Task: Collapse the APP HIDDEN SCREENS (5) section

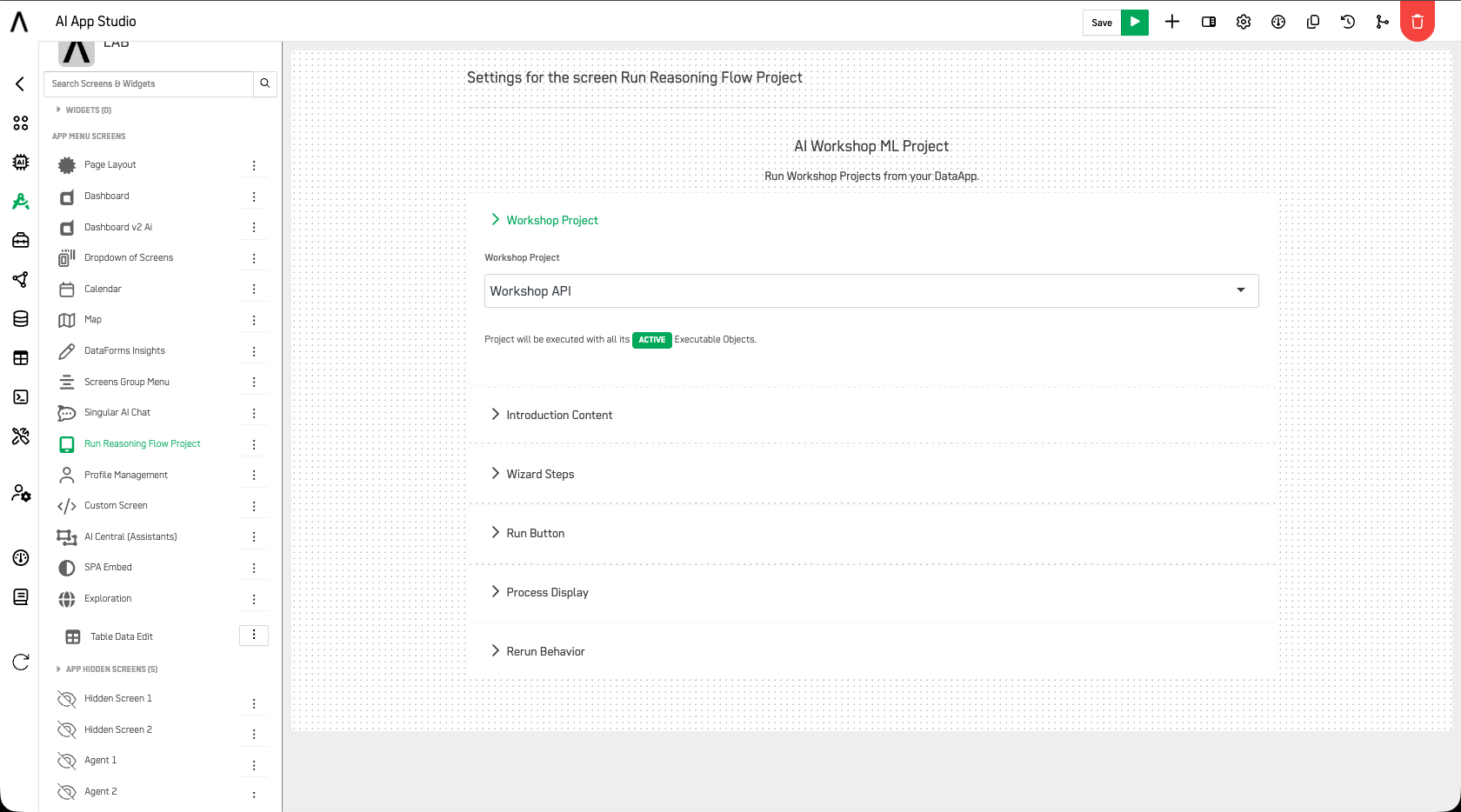Action: coord(107,669)
